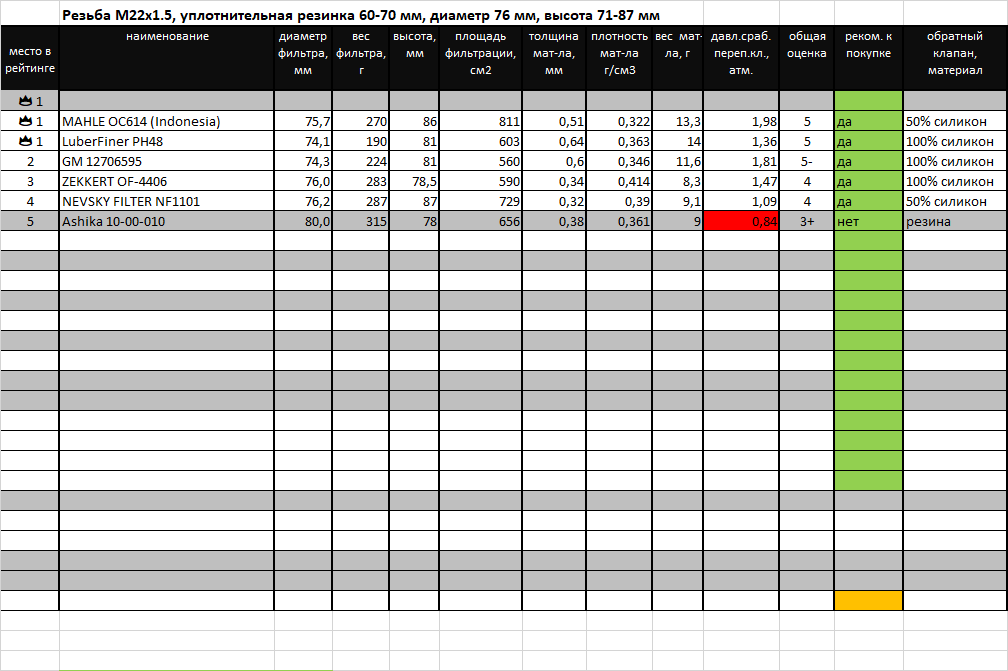The width and height of the screenshot is (1008, 671).
Task: Click rank "2" beside GM 12706595
Action: click(x=30, y=161)
